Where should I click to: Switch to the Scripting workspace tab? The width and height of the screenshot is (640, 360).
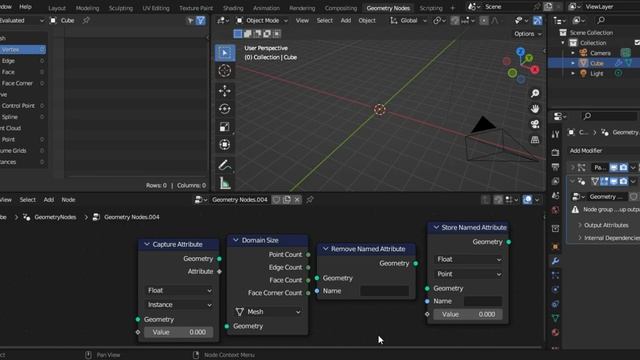431,8
